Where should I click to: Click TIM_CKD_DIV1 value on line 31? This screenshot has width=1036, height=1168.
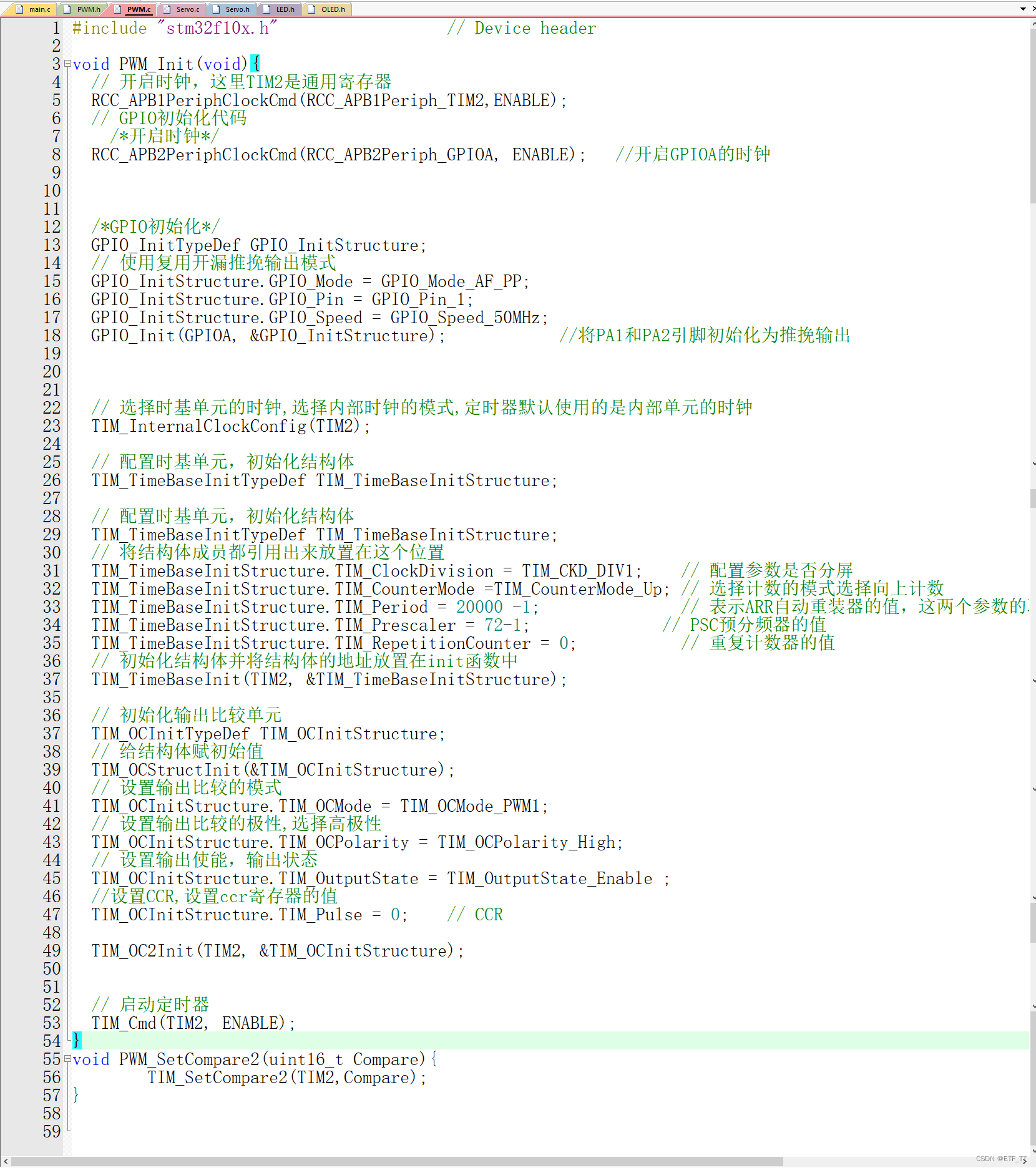pos(578,571)
